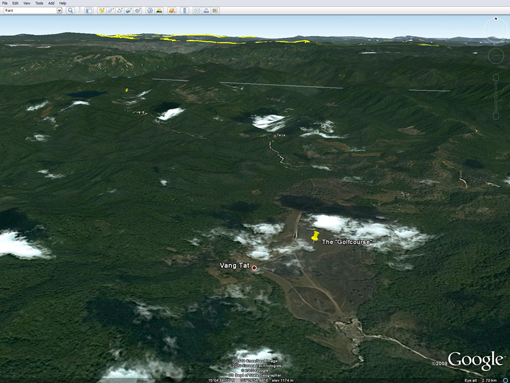Click The "Golfcourse" yellow pushpin placemark
Image resolution: width=510 pixels, height=383 pixels.
[314, 236]
